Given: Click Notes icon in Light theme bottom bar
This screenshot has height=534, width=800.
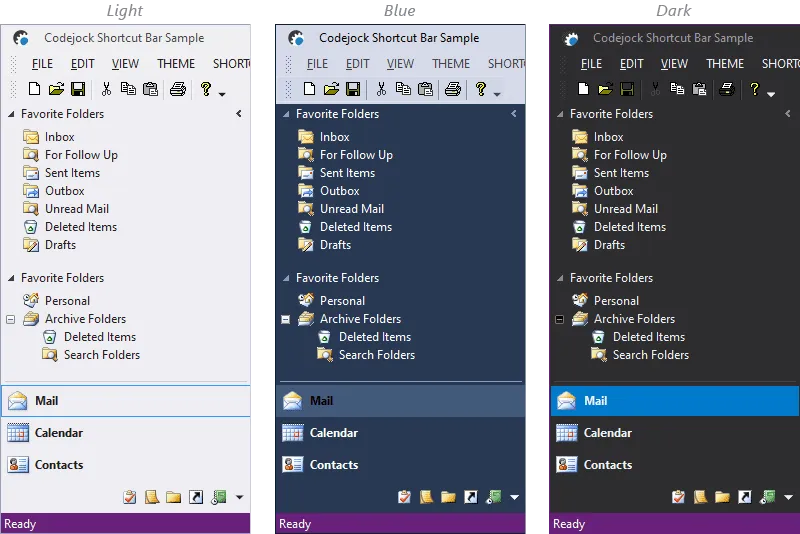Looking at the screenshot, I should [152, 497].
